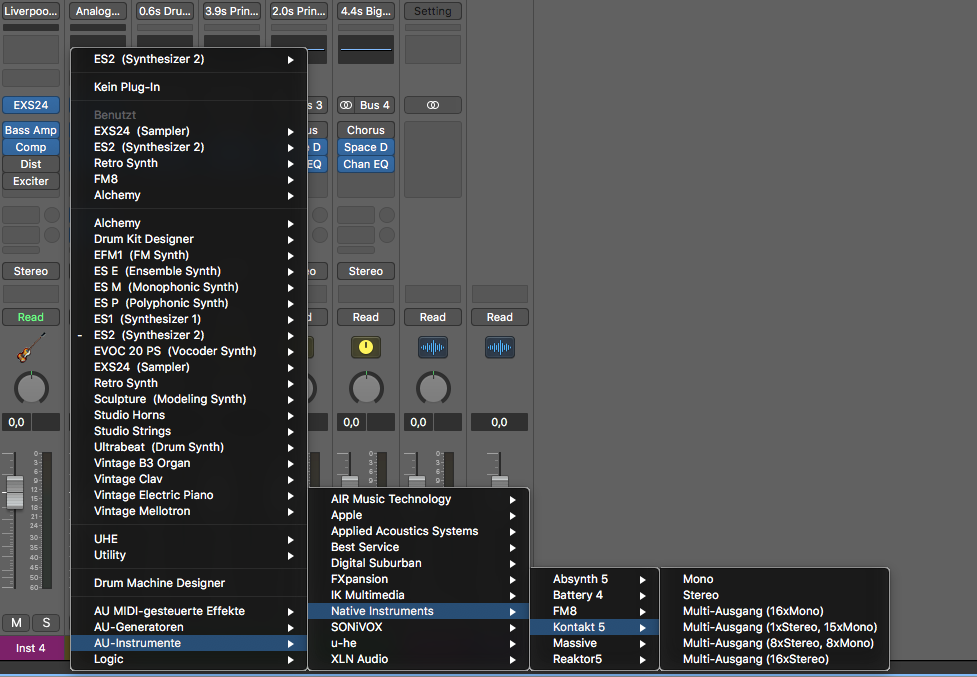Open the 0.6s Dru... setting menu
The image size is (977, 677).
pyautogui.click(x=164, y=11)
